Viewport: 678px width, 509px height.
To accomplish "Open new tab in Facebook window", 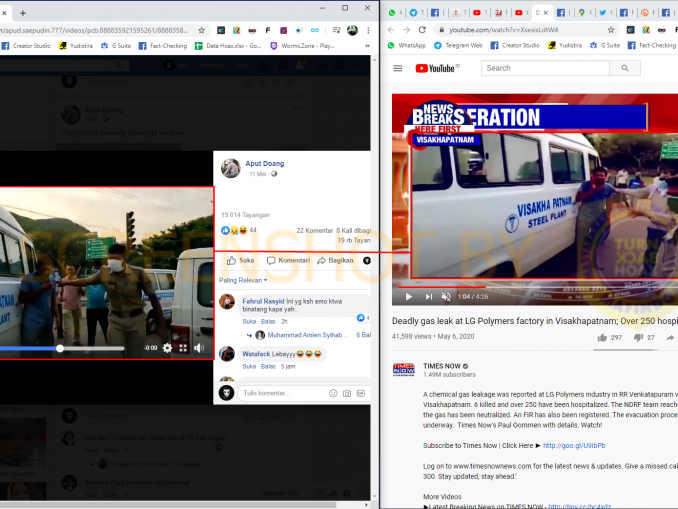I will (23, 13).
